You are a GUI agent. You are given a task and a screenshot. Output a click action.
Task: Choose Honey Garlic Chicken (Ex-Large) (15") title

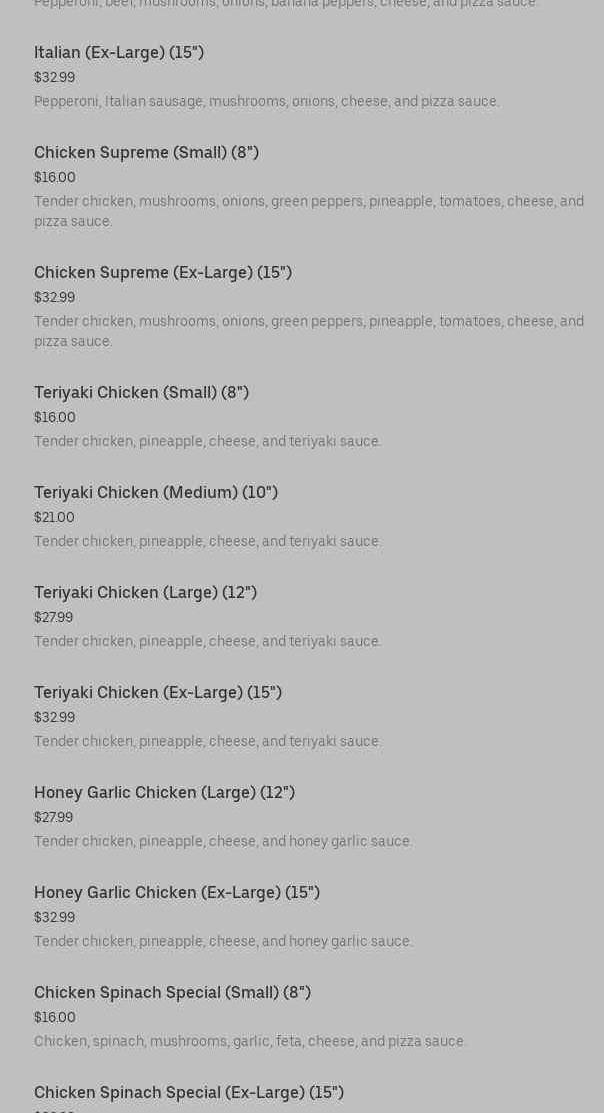click(x=177, y=893)
